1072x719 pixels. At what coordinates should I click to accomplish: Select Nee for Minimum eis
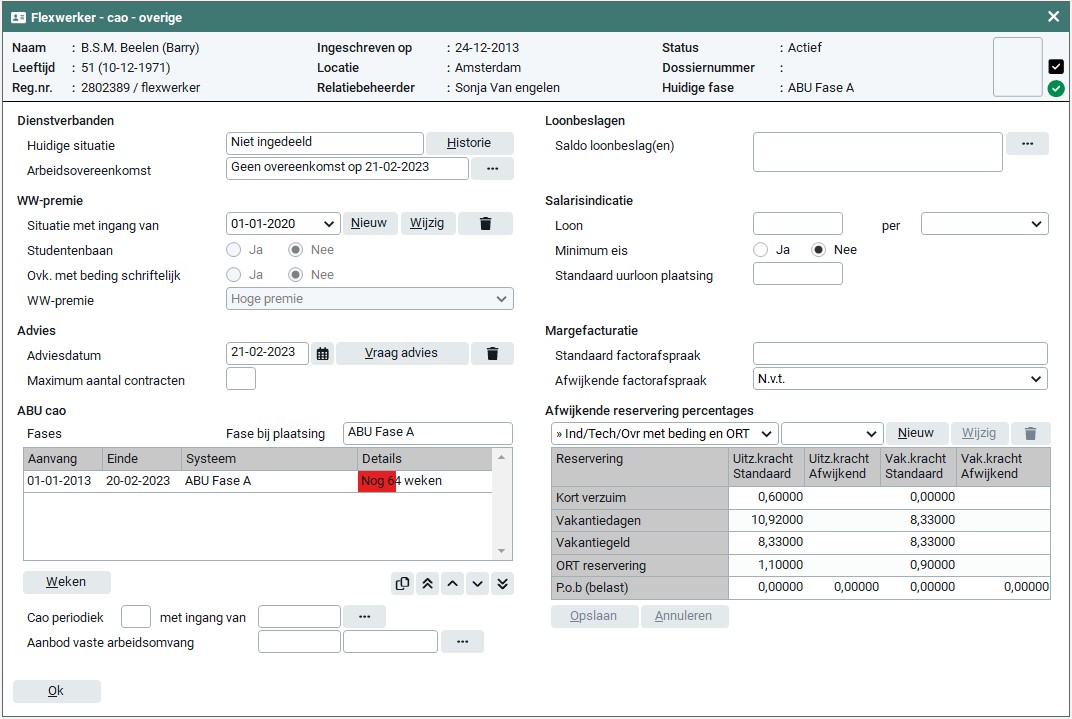pyautogui.click(x=819, y=250)
